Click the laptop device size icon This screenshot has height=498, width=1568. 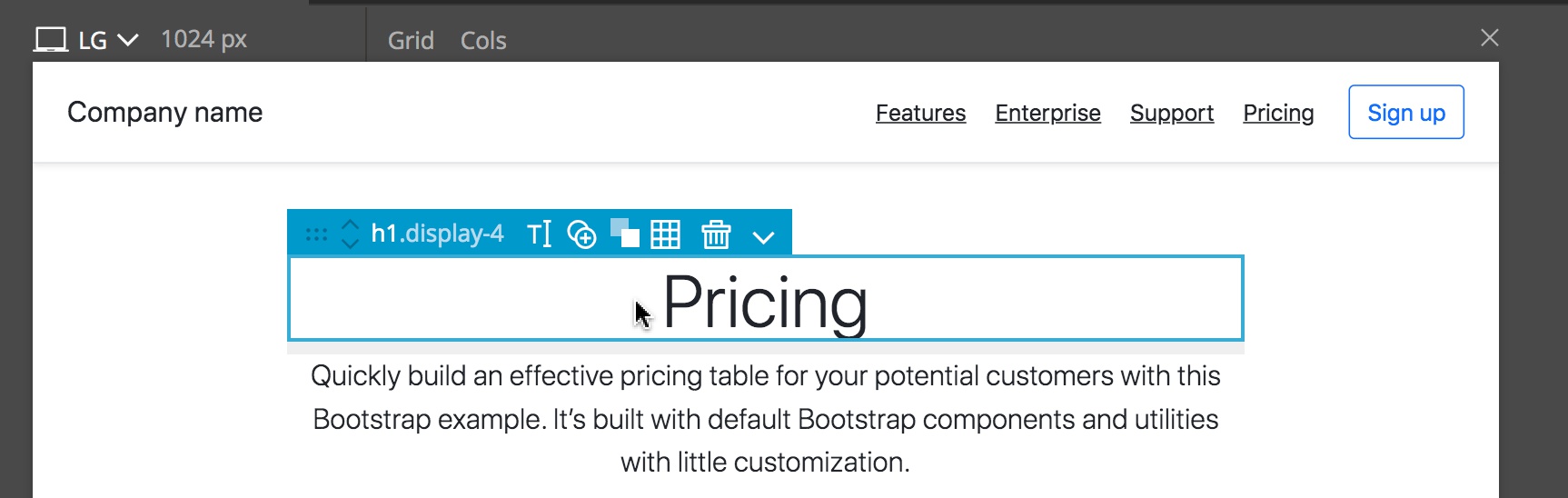(51, 40)
